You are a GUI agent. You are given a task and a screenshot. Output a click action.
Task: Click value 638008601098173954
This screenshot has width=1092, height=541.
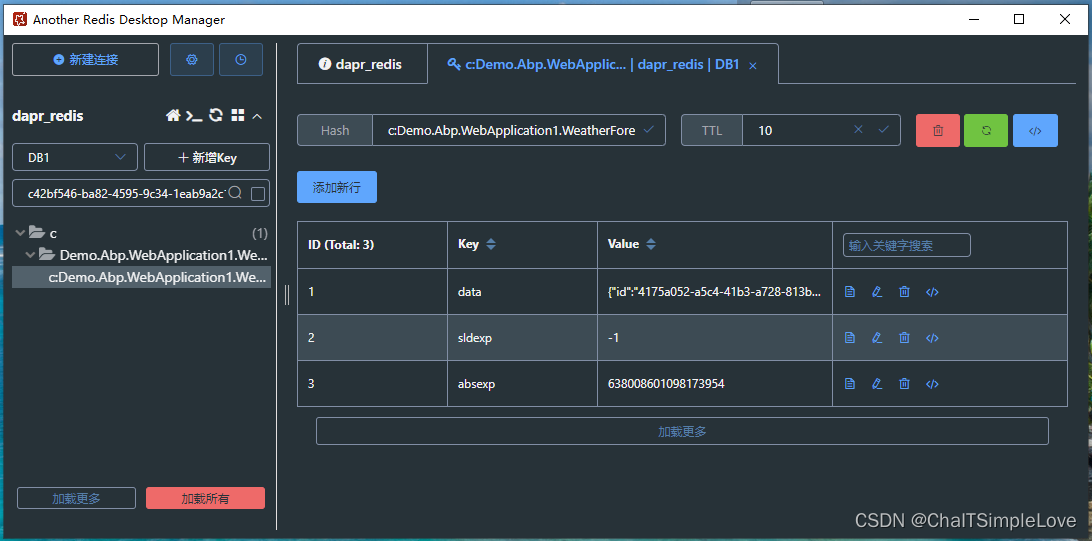click(x=666, y=384)
